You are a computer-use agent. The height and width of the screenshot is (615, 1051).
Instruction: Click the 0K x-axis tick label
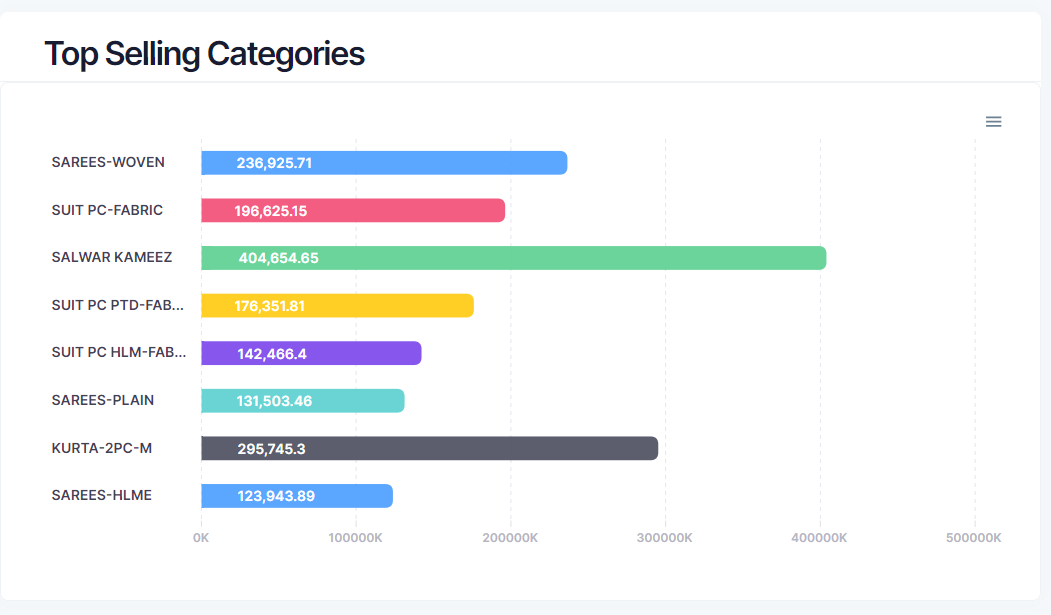tap(201, 538)
